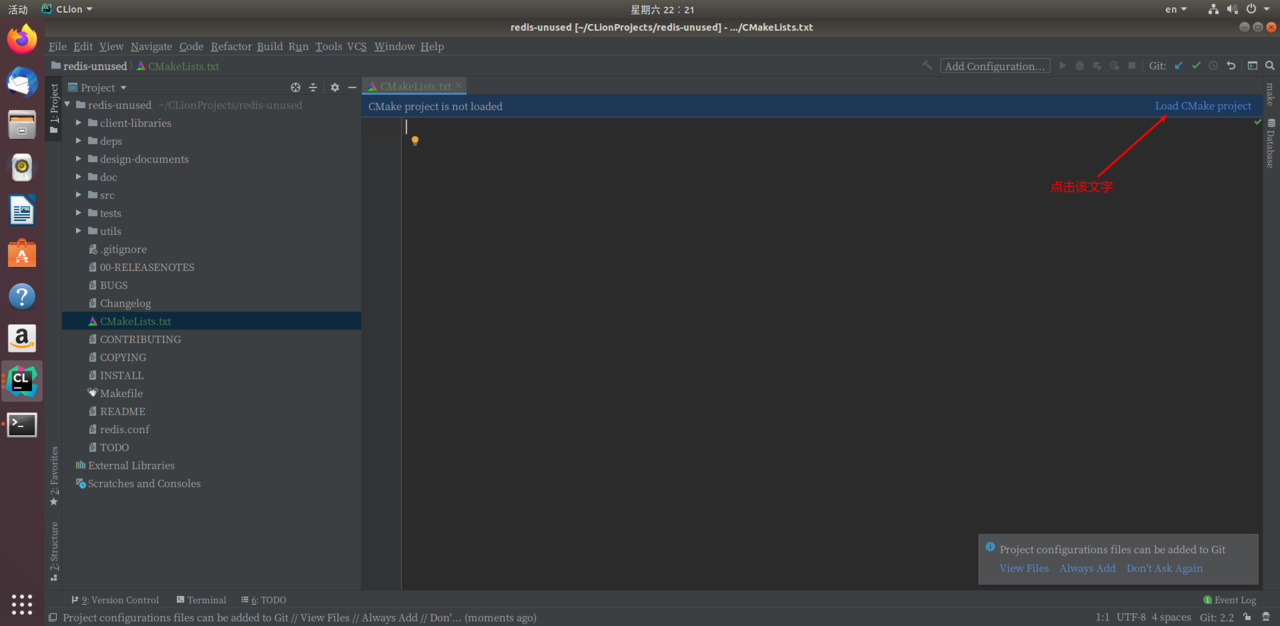Click the tool windows icon bottom-left corner
This screenshot has width=1280, height=626.
tap(52, 618)
